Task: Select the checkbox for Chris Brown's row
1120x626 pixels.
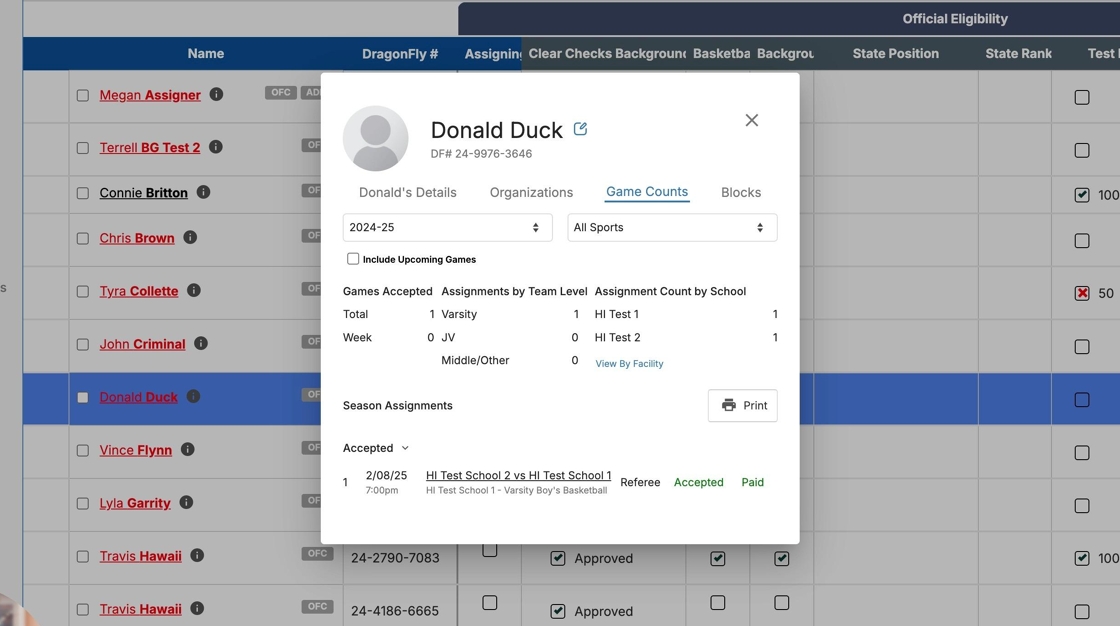Action: coord(83,239)
